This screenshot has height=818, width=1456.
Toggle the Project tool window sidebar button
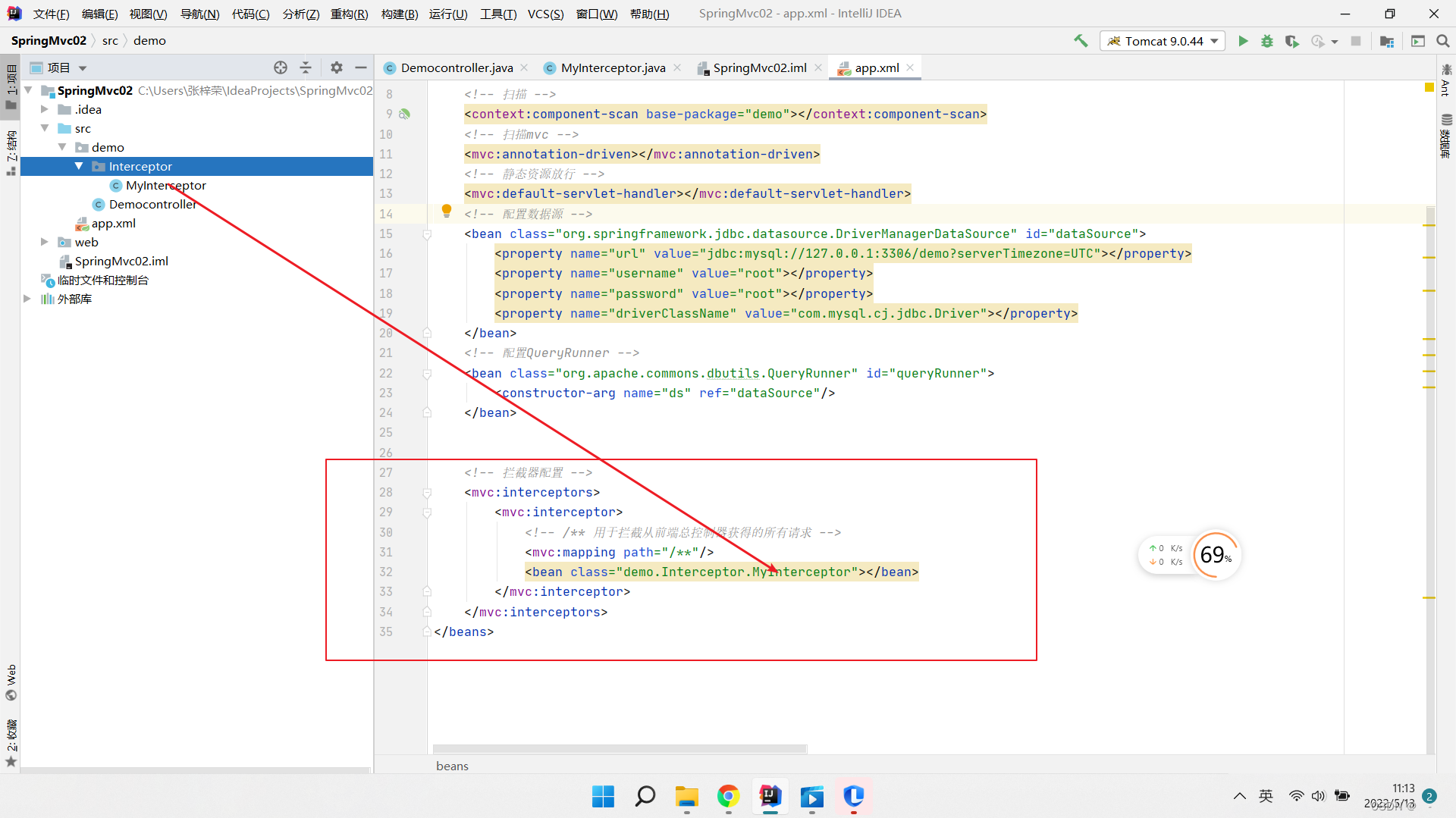click(11, 87)
